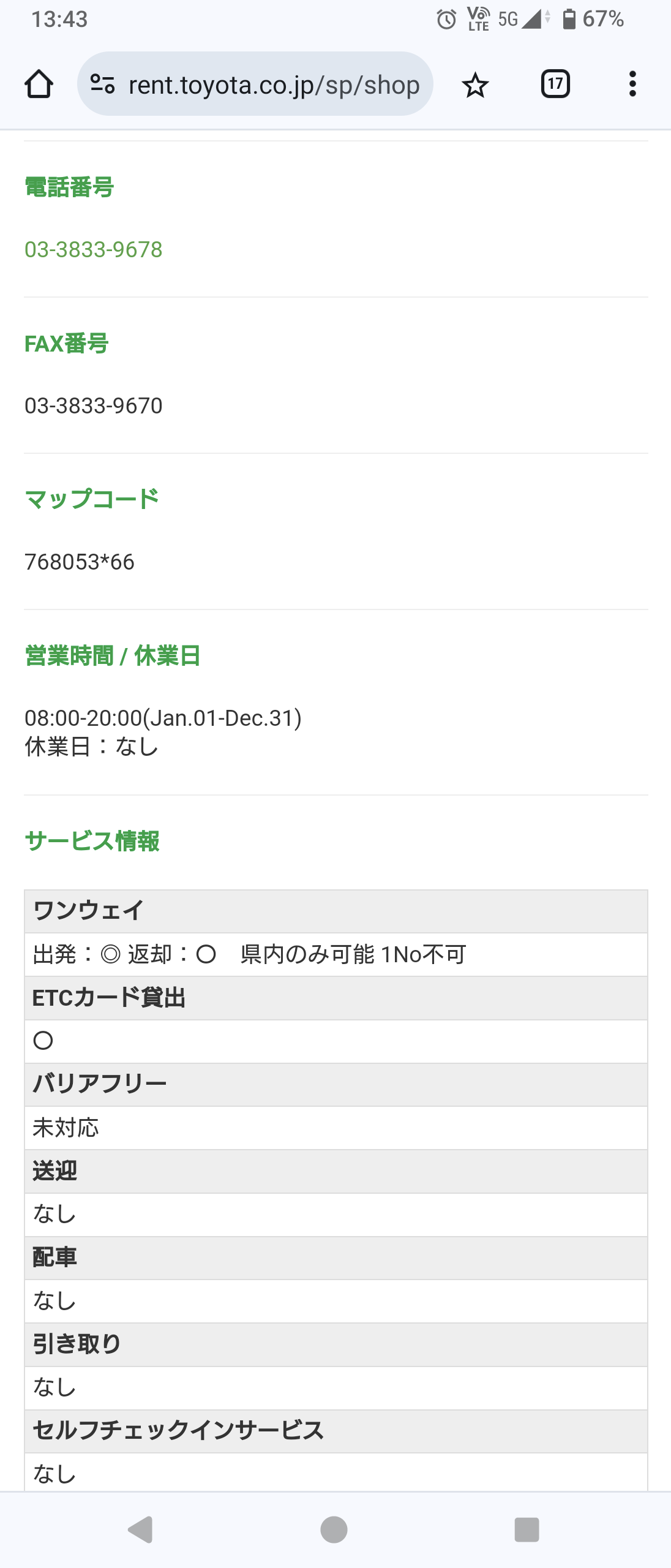The height and width of the screenshot is (1568, 671).
Task: Open the tab switcher showing 17 tabs
Action: coord(555,84)
